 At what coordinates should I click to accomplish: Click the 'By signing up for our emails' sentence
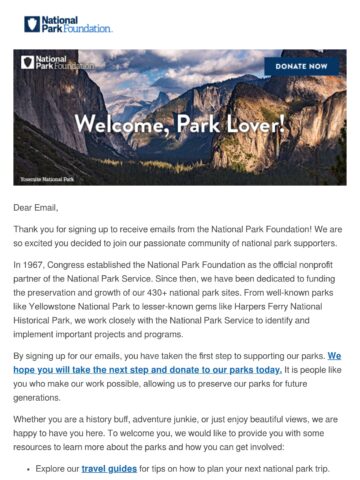(x=169, y=356)
